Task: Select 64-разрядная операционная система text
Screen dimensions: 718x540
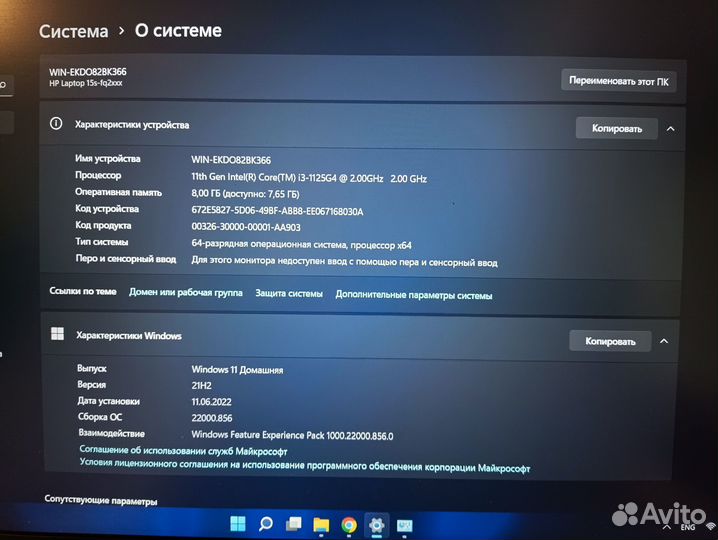Action: (301, 244)
